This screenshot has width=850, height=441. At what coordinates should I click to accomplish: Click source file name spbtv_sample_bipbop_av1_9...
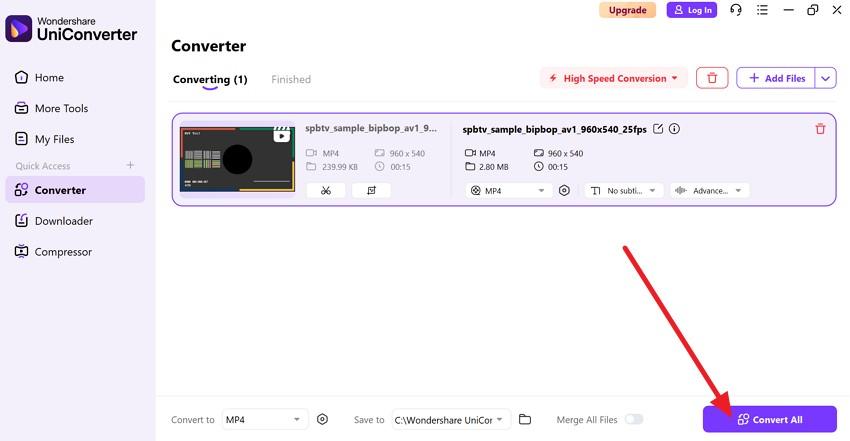point(371,128)
